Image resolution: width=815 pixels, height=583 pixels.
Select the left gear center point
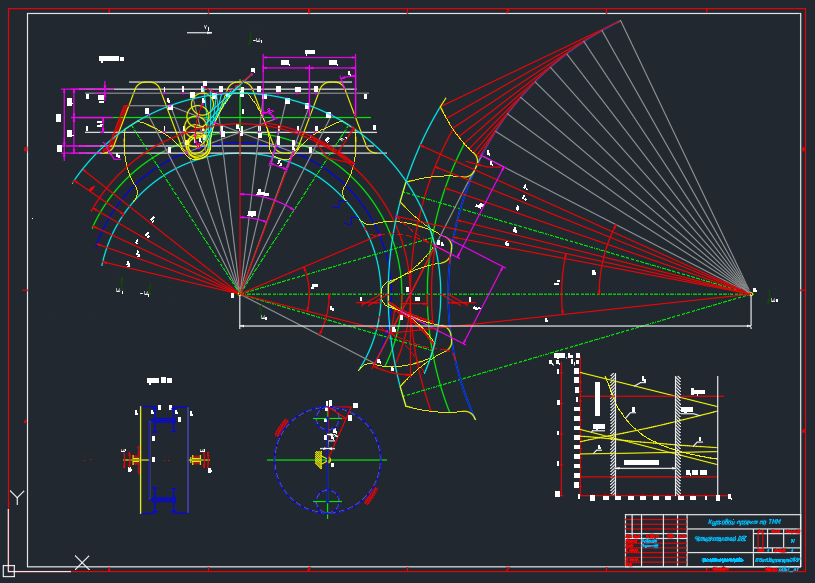239,293
